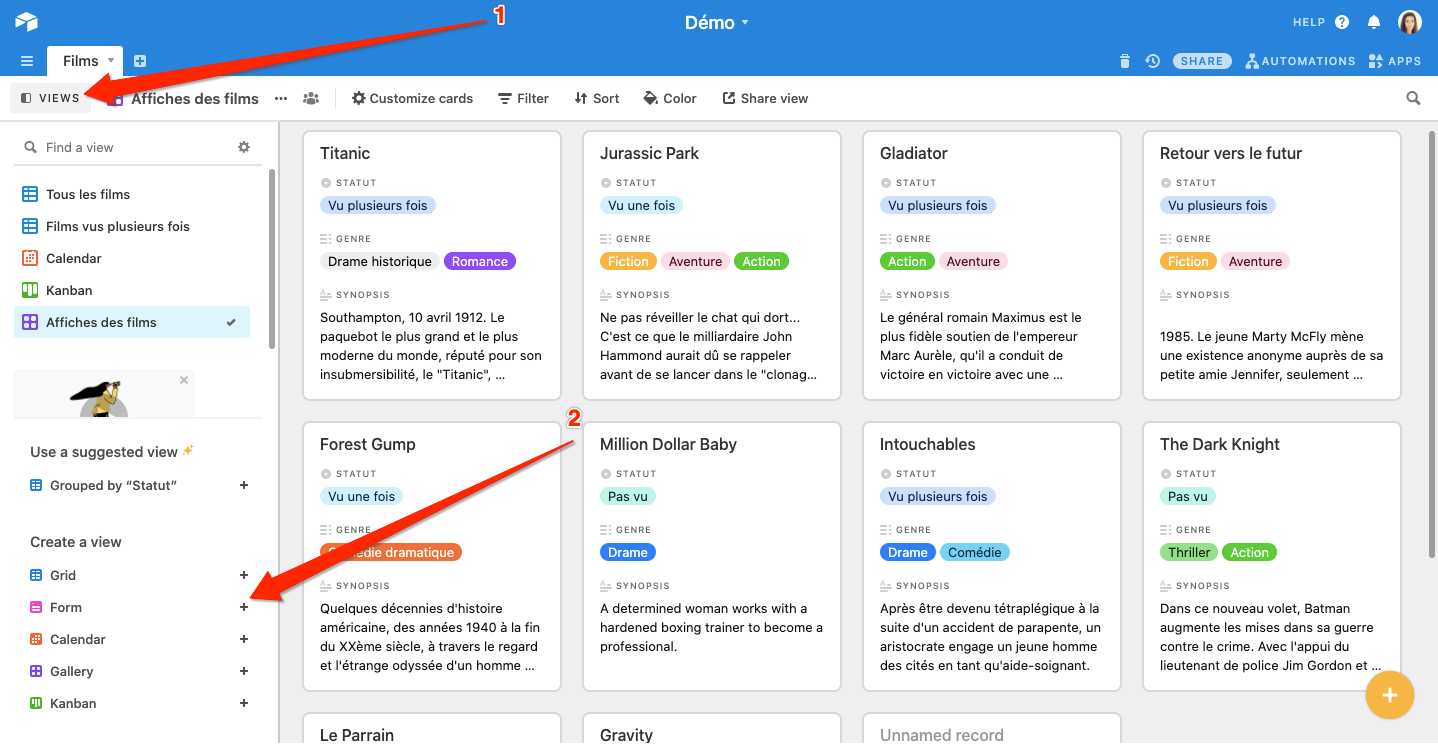Open Apps panel
Screen dimensions: 1438x744
pos(1395,61)
